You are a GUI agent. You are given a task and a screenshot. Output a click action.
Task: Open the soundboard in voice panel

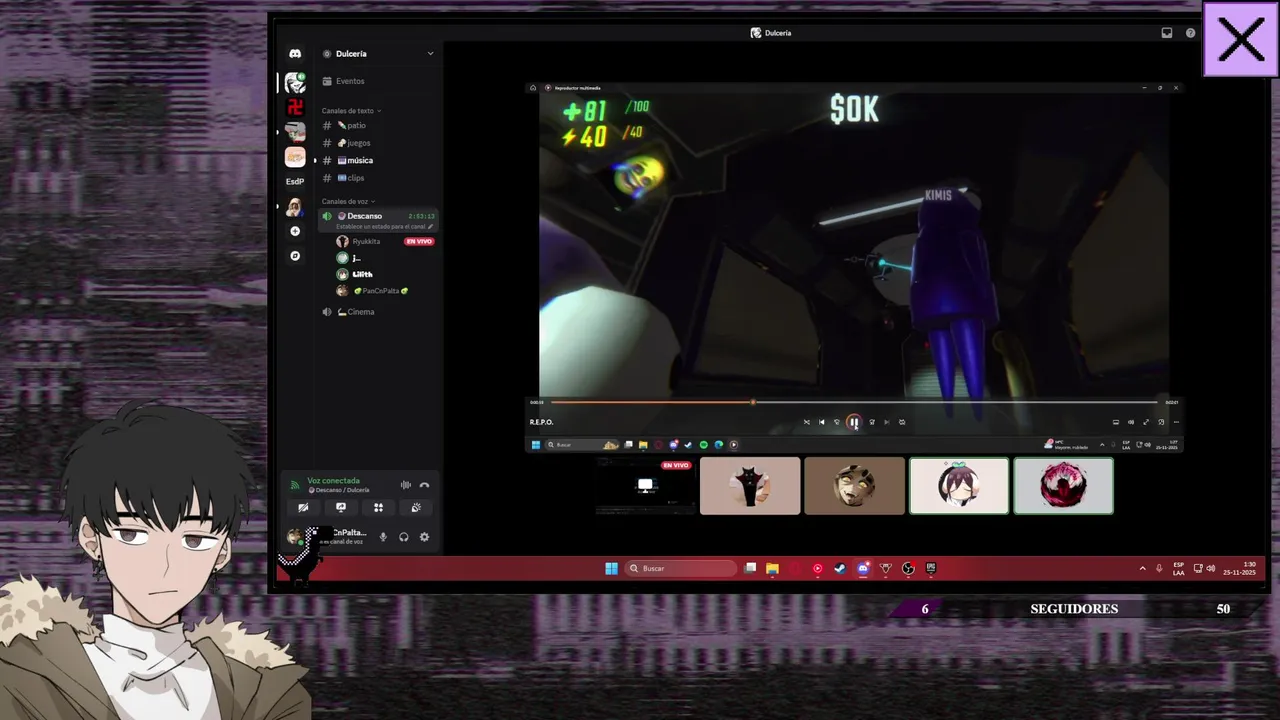pos(416,508)
